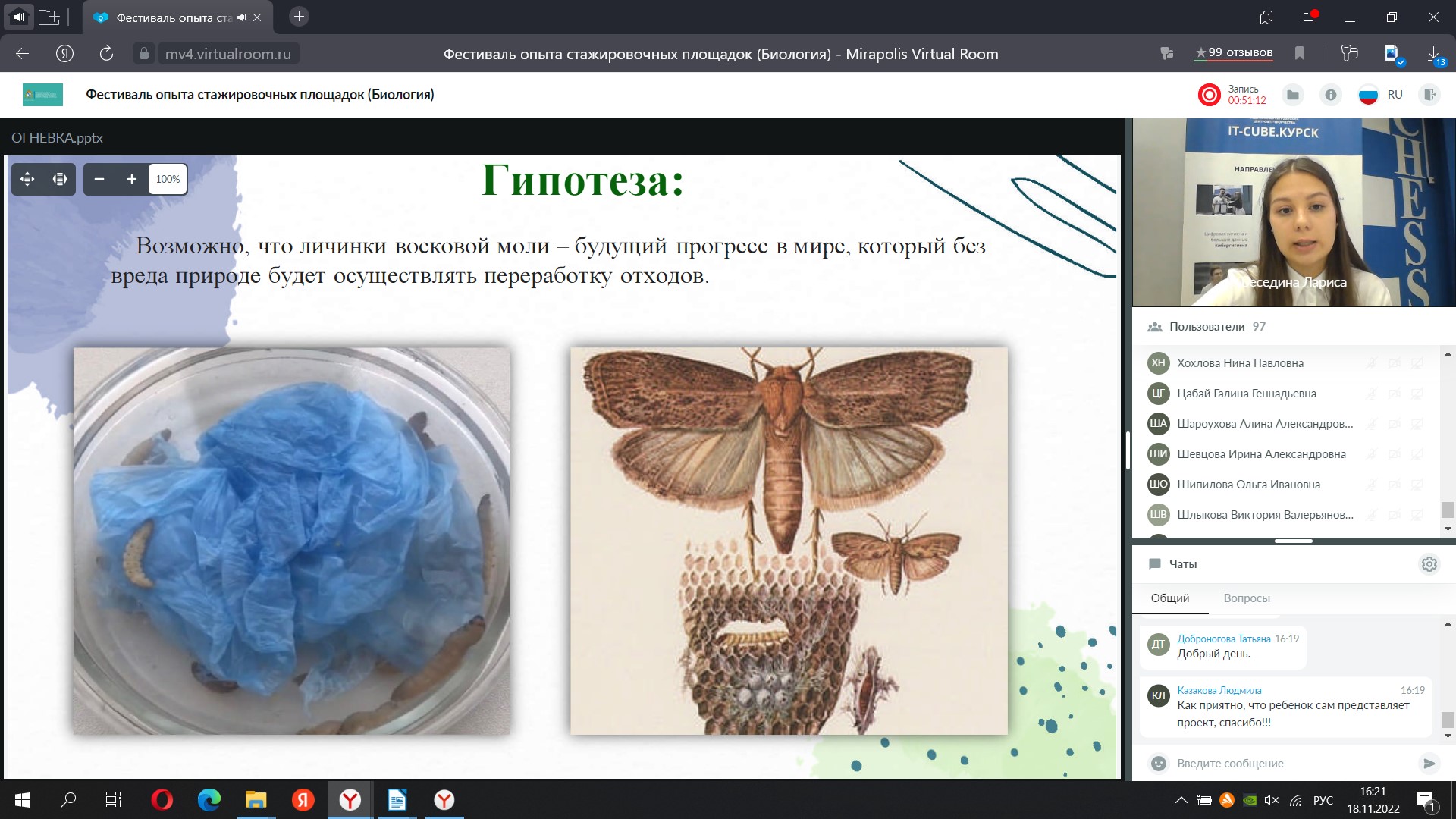Click the fit-to-width slide icon
This screenshot has width=1456, height=819.
click(60, 179)
